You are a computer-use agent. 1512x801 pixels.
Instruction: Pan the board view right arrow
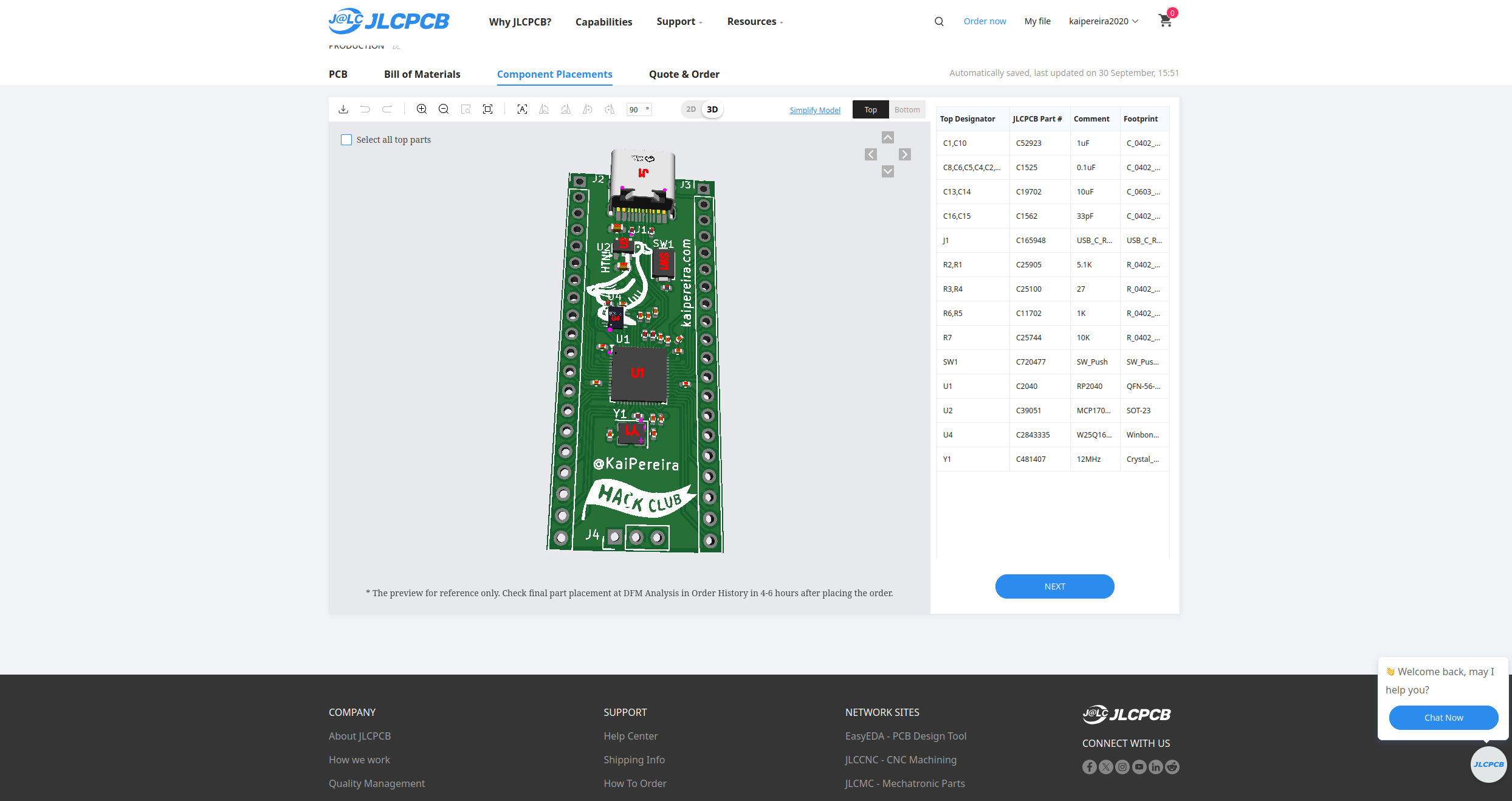click(905, 154)
